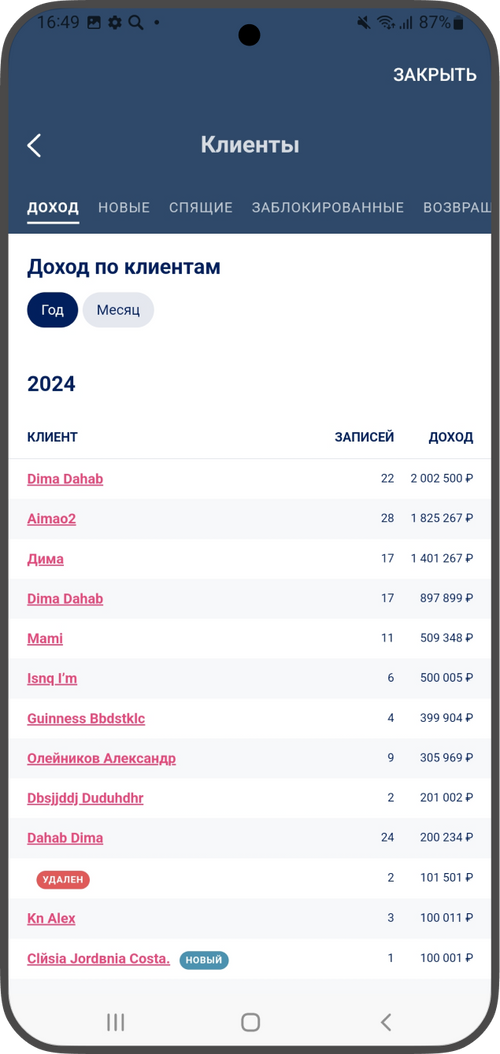
Task: Tap the red УДАЛЕН badge
Action: pyautogui.click(x=63, y=879)
